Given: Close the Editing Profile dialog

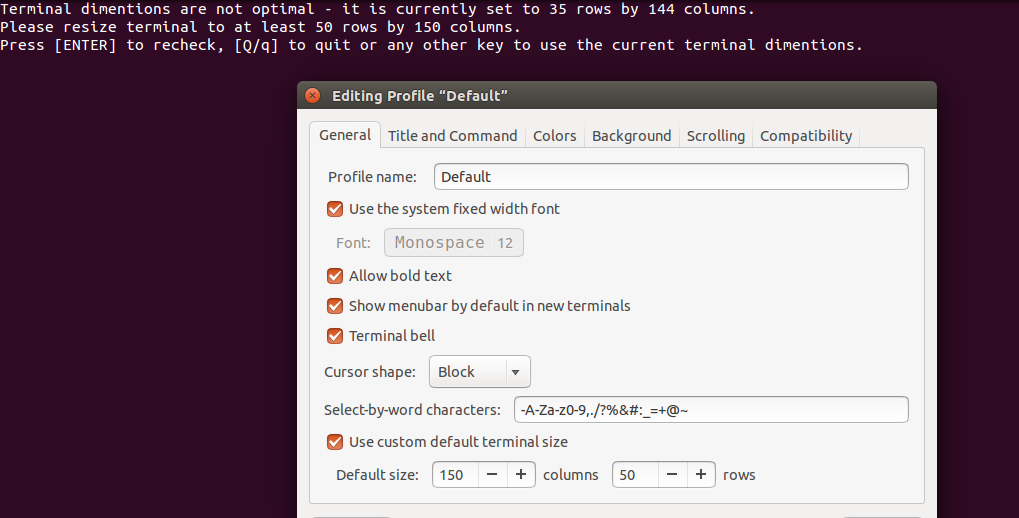Looking at the screenshot, I should click(313, 96).
